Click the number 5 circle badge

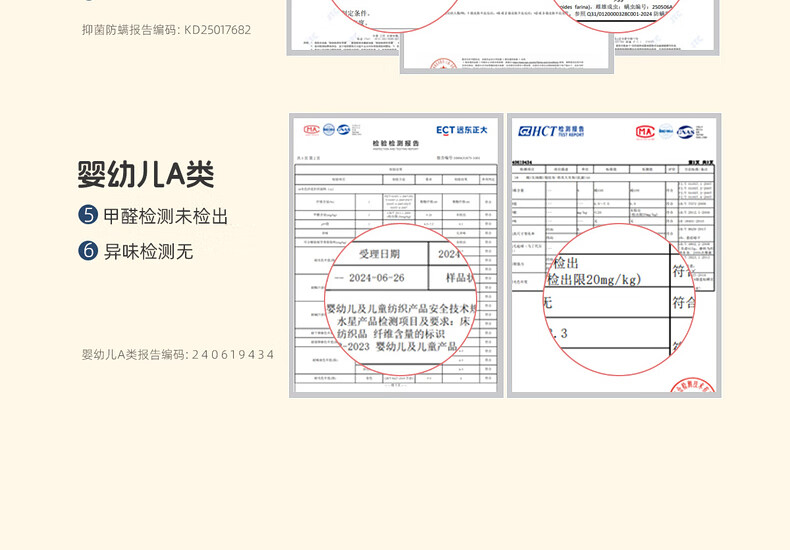click(88, 215)
